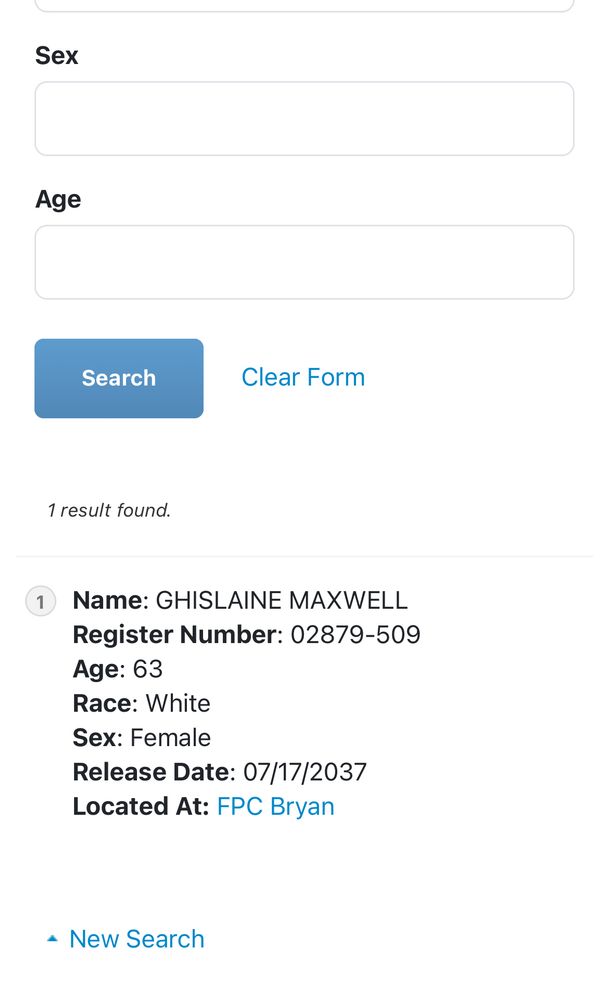Click the '1 result found' text
609x1000 pixels.
coord(109,510)
